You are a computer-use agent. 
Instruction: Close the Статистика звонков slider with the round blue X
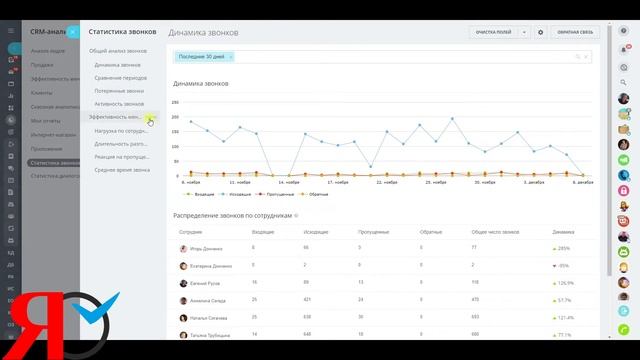coord(73,32)
